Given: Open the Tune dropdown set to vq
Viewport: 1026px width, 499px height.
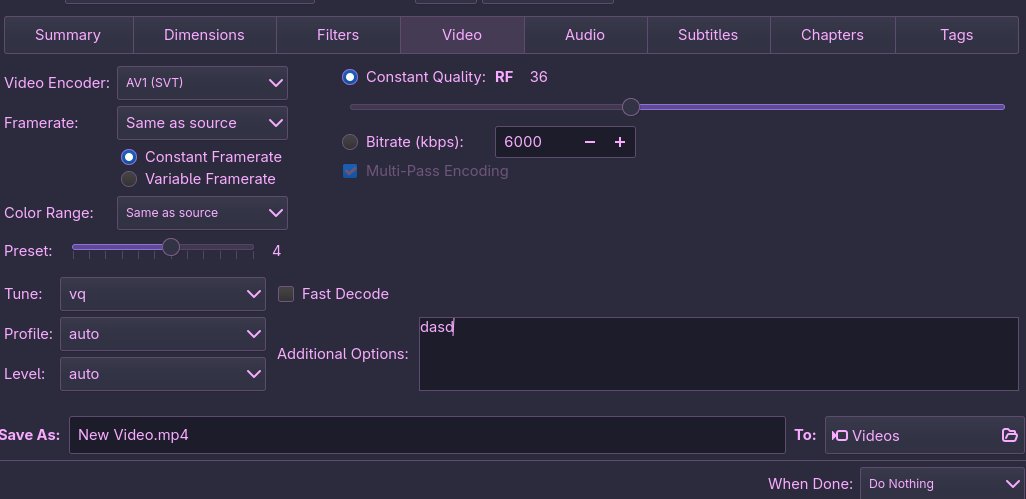Looking at the screenshot, I should tap(163, 294).
